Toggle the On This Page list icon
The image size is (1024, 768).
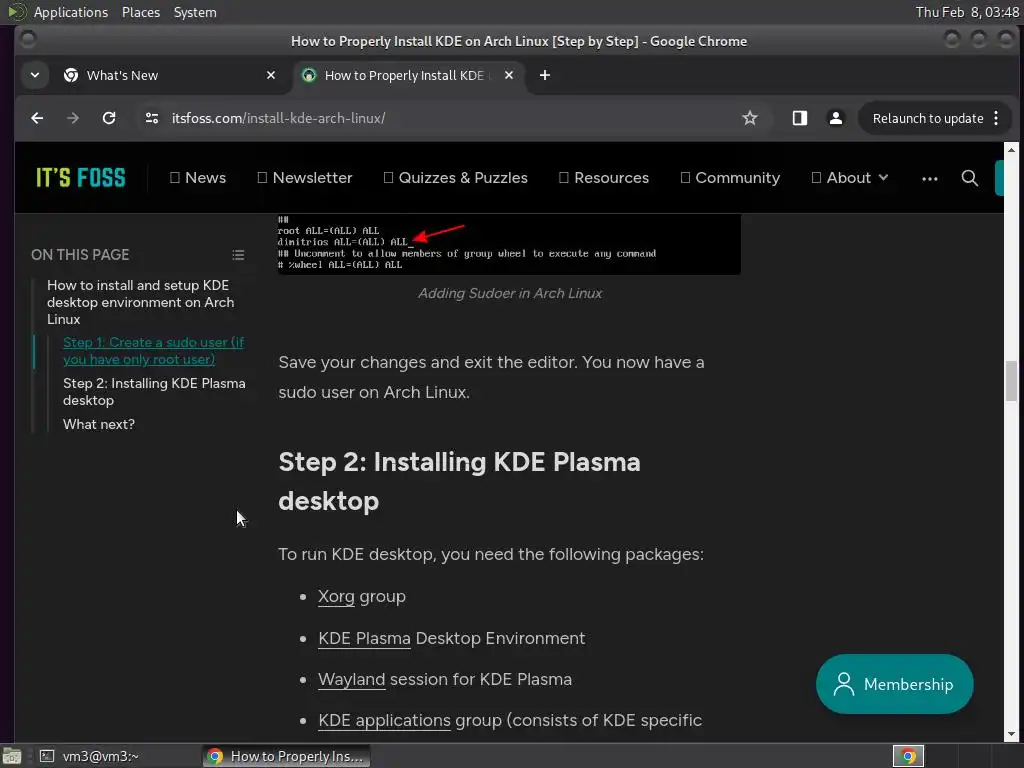pos(238,255)
